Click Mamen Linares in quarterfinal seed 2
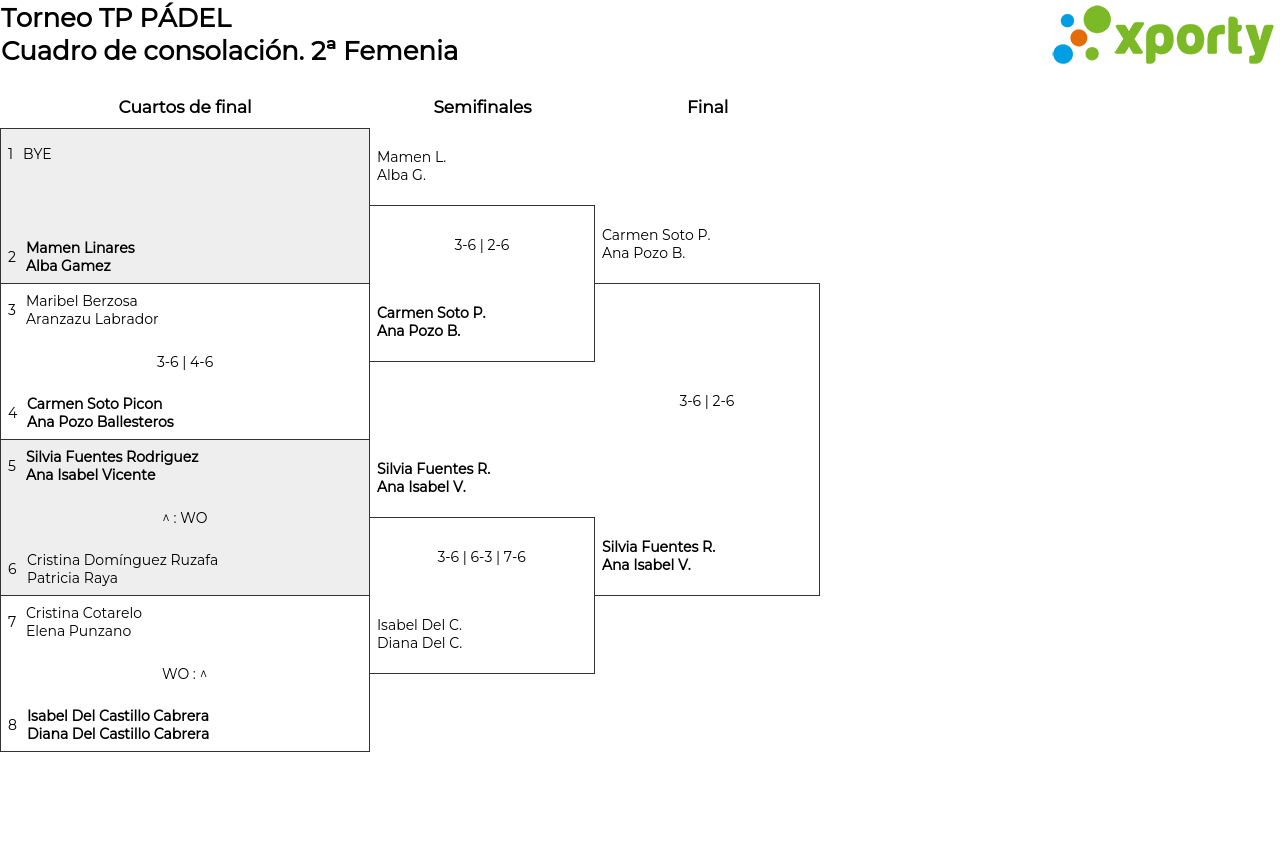 (x=80, y=248)
